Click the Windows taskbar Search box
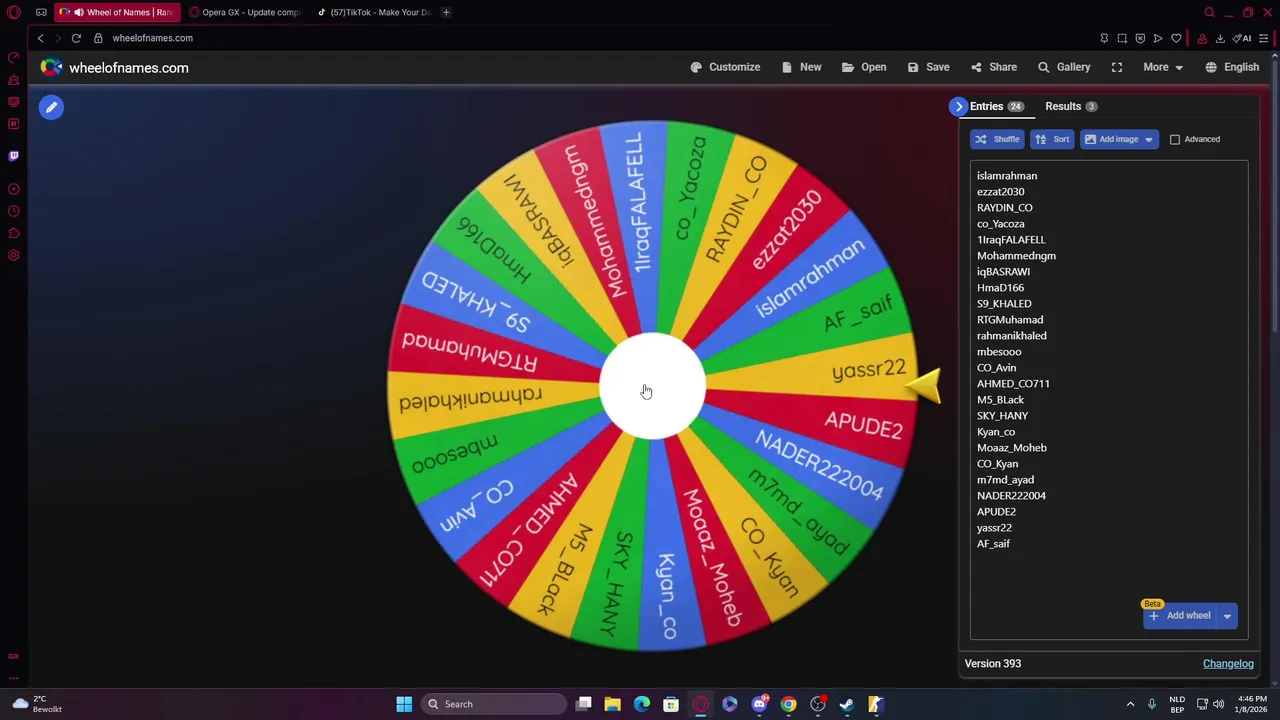 [x=494, y=704]
